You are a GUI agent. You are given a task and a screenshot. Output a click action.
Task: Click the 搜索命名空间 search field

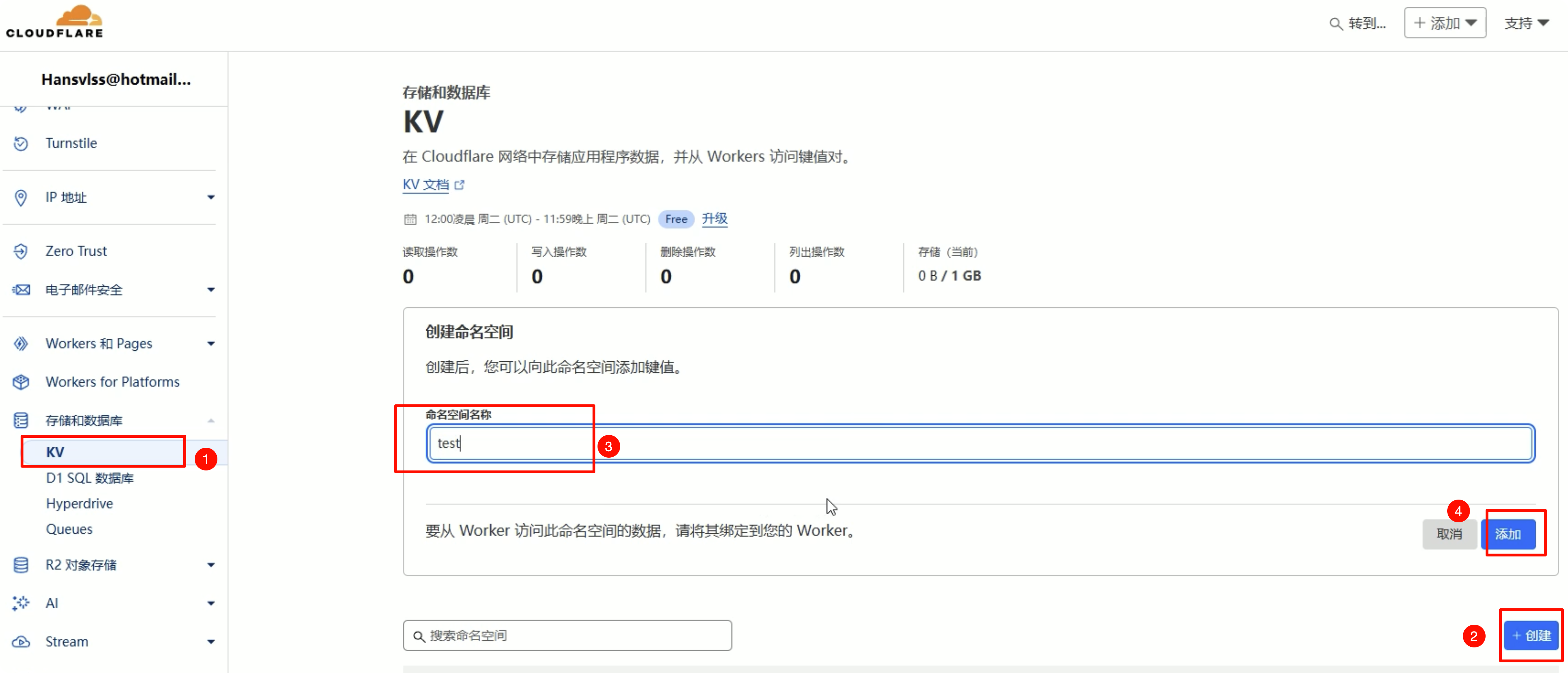[567, 635]
